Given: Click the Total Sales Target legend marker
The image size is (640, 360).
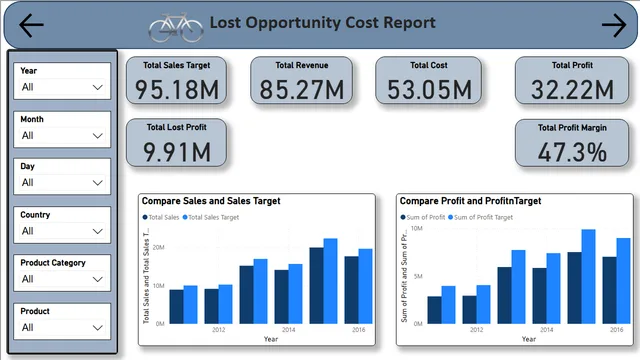Looking at the screenshot, I should click(x=185, y=218).
